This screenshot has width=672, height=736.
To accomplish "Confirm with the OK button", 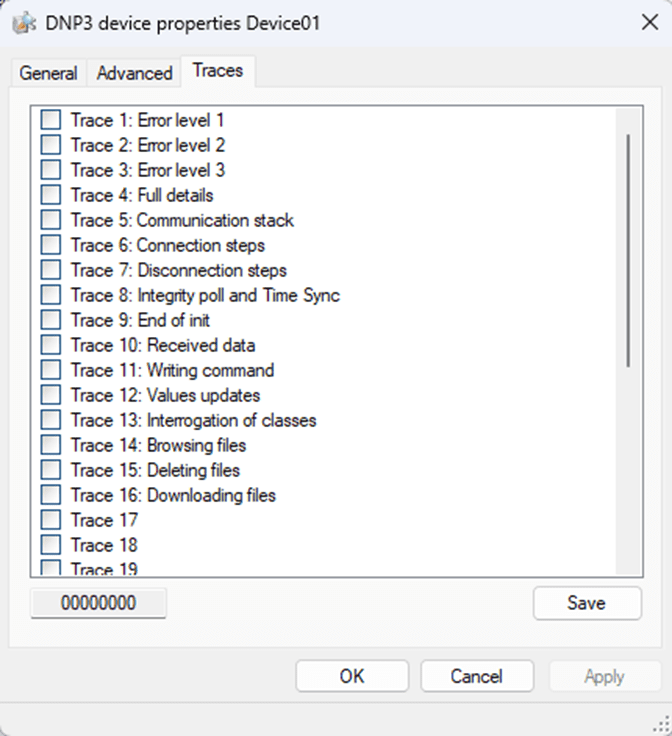I will point(352,676).
